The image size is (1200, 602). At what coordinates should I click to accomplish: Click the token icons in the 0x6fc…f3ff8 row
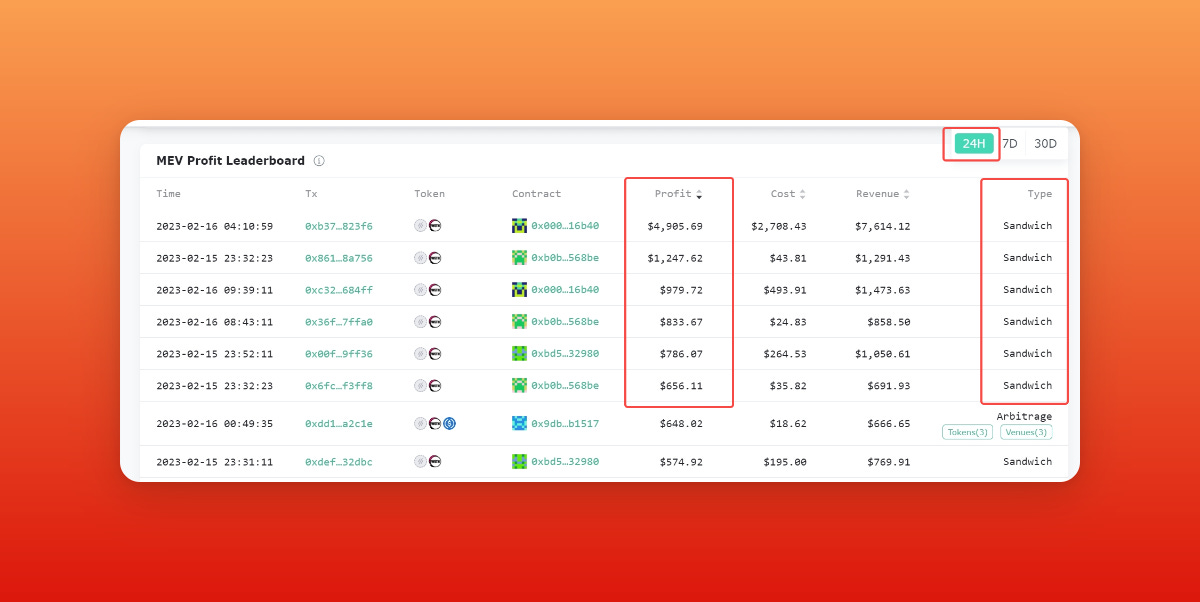428,386
